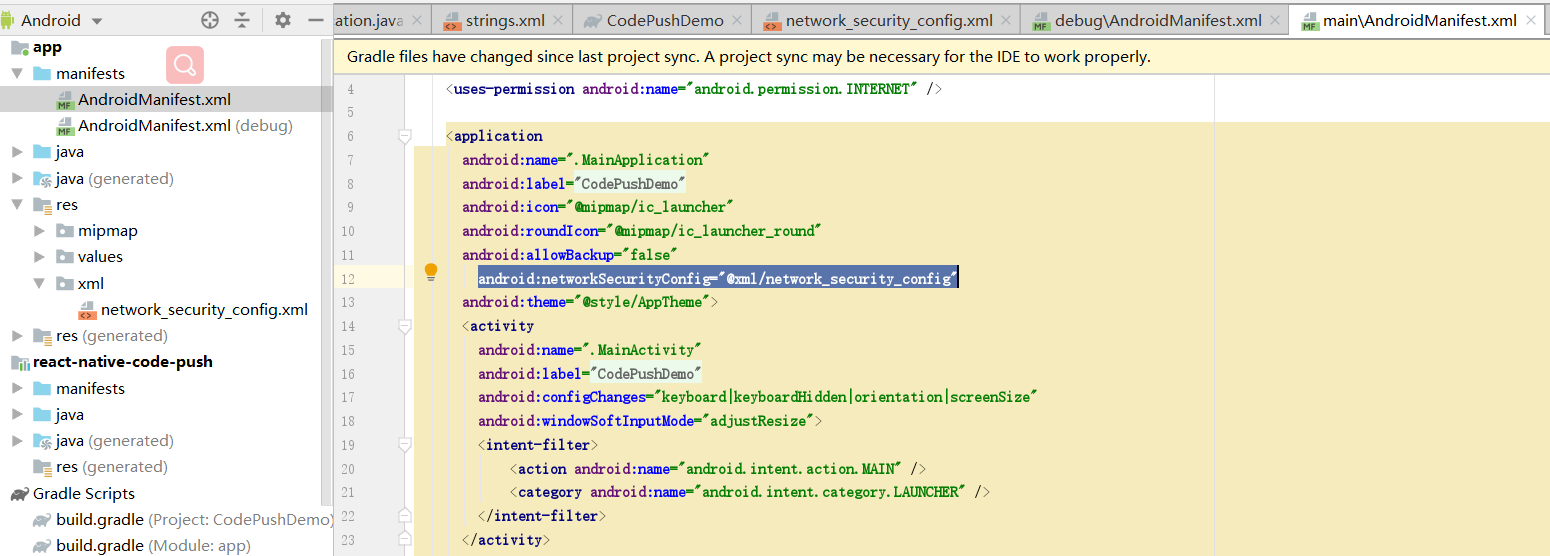The width and height of the screenshot is (1550, 556).
Task: Click the highlighted networkSecurityConfig attribute line
Action: click(x=718, y=279)
